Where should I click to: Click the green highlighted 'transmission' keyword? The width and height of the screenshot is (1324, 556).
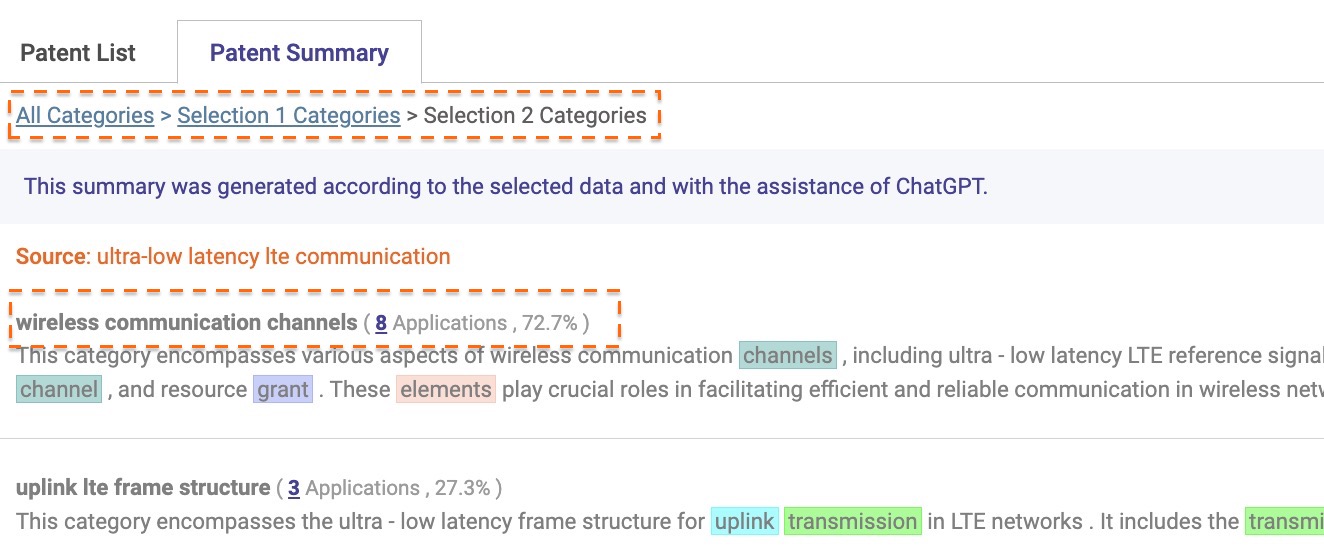[853, 522]
